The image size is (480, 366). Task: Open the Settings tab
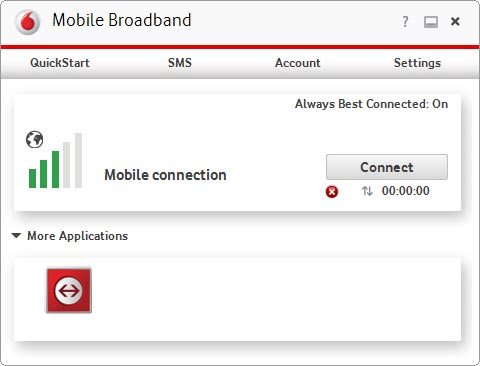[x=417, y=63]
